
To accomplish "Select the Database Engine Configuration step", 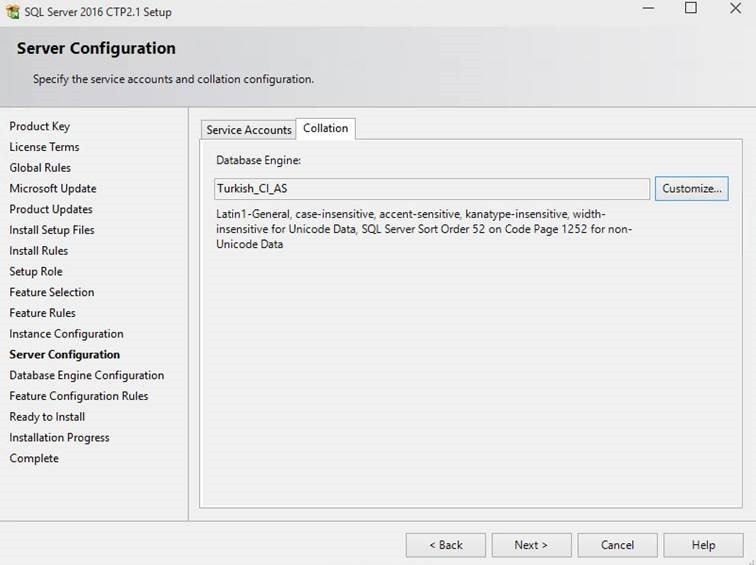I will tap(86, 375).
